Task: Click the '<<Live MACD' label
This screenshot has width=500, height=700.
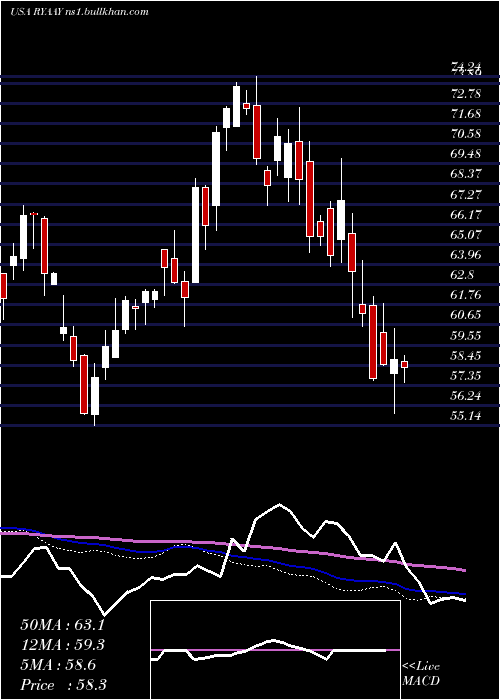Action: (x=421, y=674)
